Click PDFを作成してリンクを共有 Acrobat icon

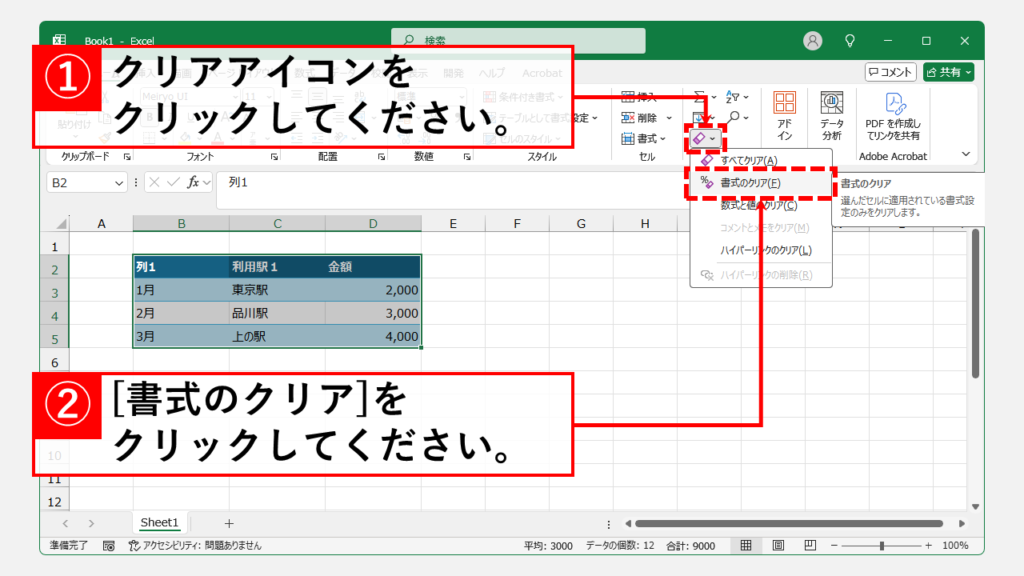[893, 116]
